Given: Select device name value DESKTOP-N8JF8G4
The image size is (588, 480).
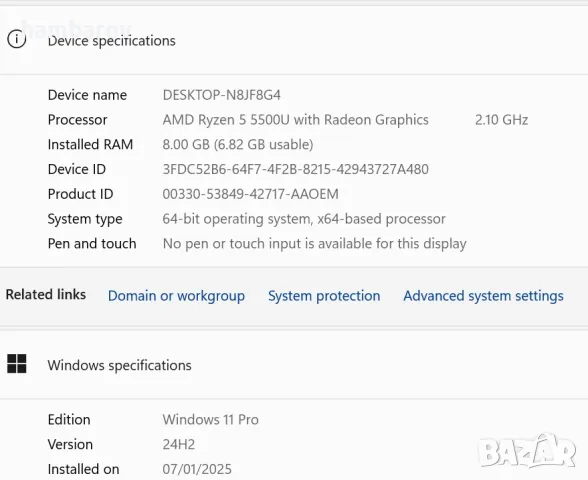Looking at the screenshot, I should tap(222, 95).
